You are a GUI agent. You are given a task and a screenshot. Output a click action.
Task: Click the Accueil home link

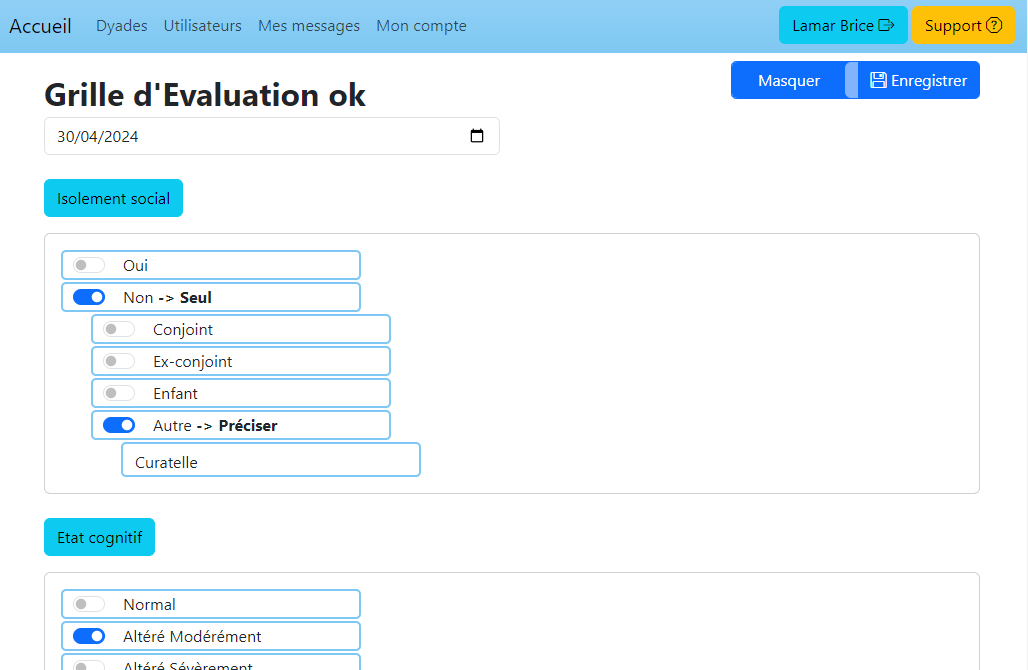(x=40, y=26)
